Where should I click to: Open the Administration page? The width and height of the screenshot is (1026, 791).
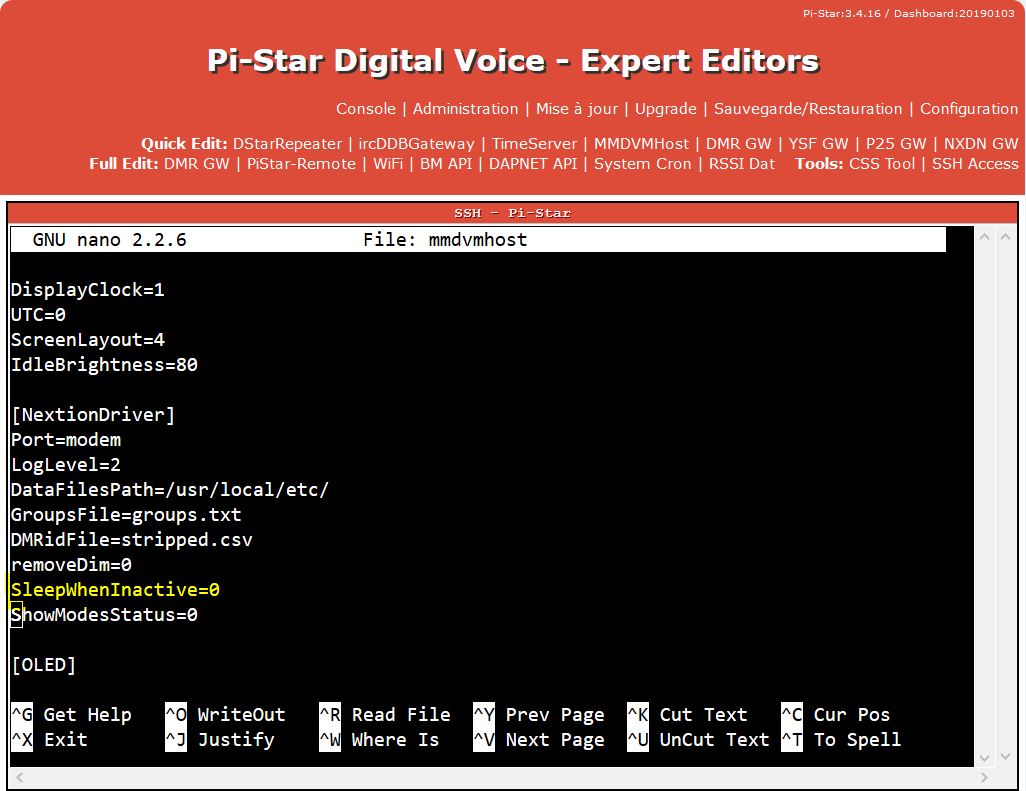pyautogui.click(x=465, y=109)
